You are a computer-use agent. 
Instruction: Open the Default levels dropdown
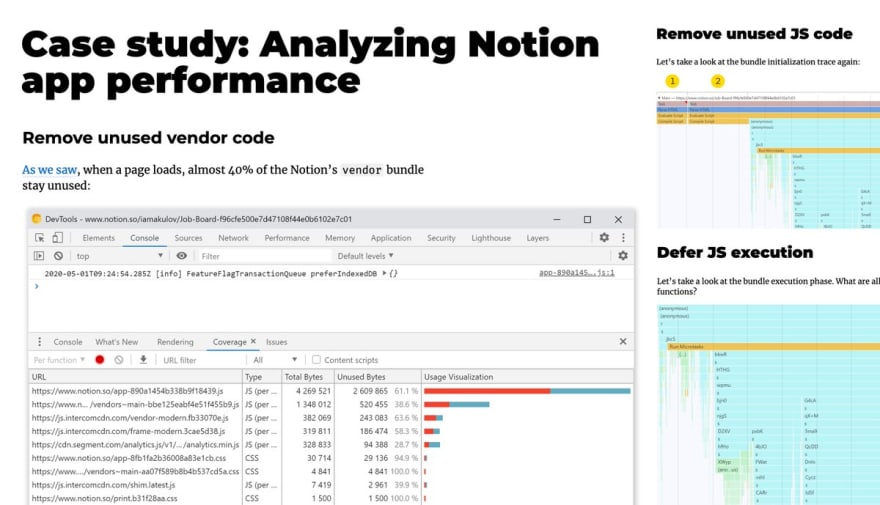tap(365, 256)
